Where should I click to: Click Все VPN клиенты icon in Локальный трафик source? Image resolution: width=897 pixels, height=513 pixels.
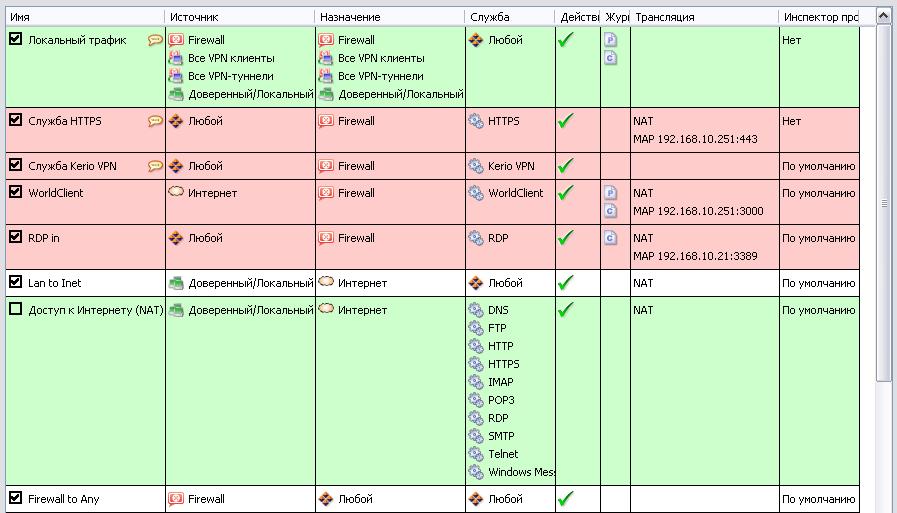coord(176,58)
